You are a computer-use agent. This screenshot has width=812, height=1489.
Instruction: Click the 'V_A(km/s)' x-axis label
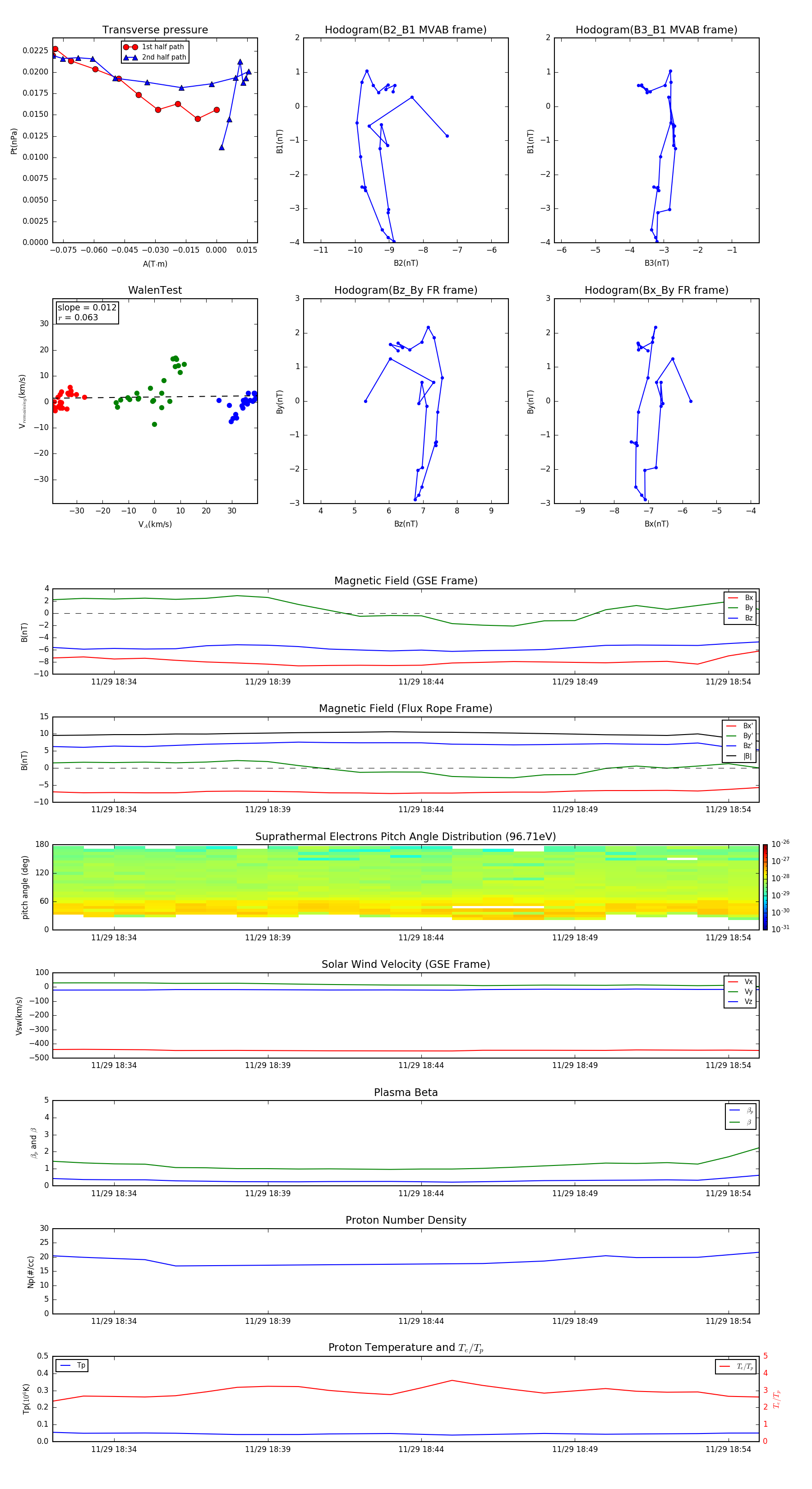(155, 525)
